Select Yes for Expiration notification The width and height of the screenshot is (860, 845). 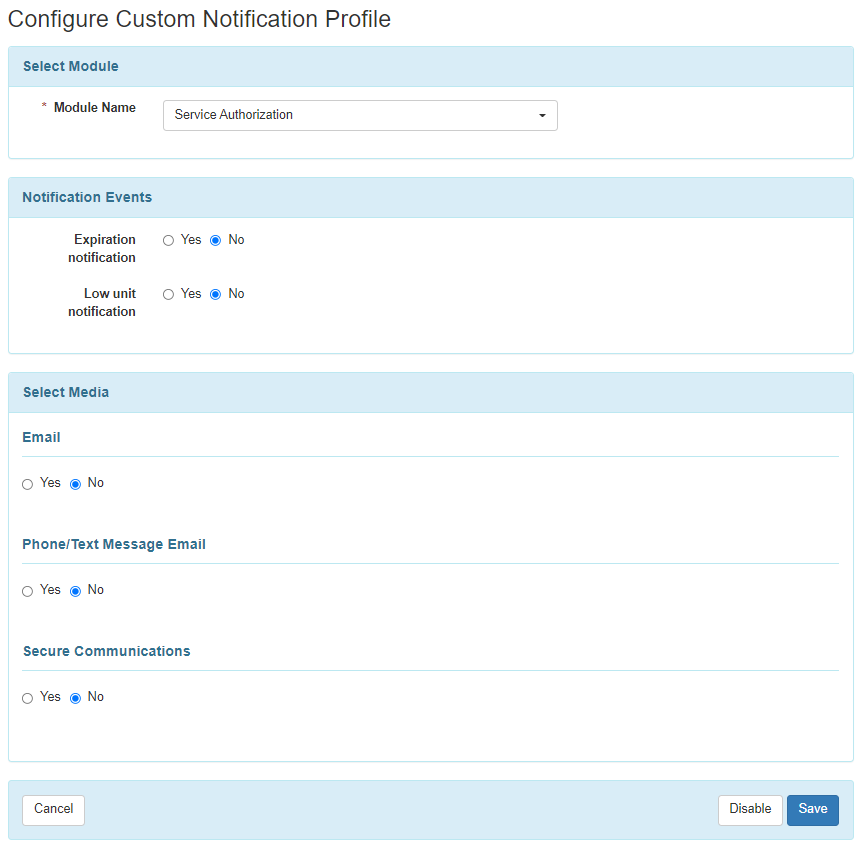(168, 240)
